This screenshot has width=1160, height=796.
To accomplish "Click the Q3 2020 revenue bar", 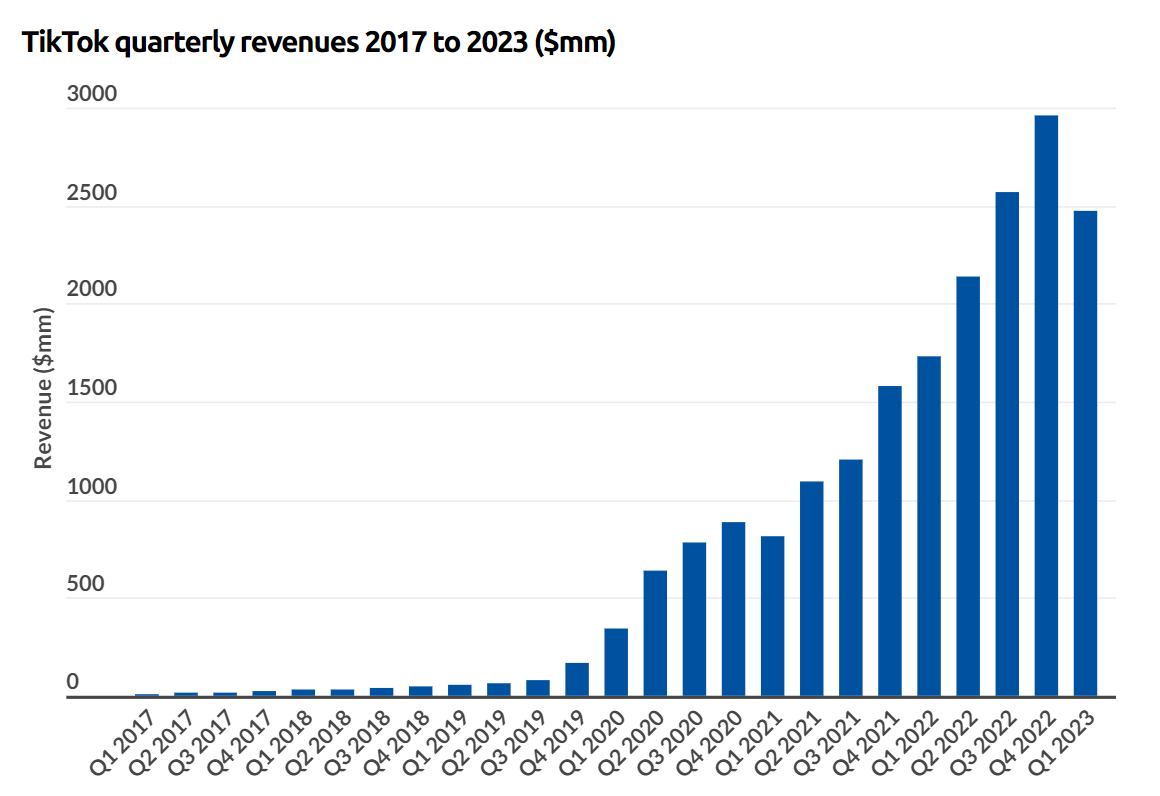I will coord(694,619).
